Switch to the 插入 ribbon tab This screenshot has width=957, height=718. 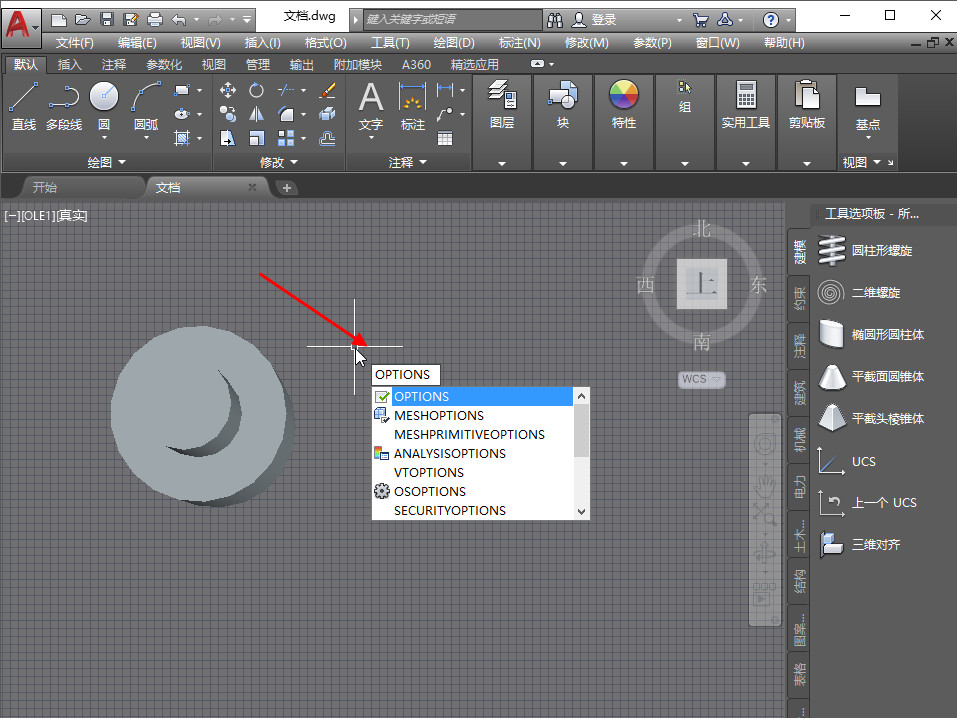pyautogui.click(x=69, y=64)
